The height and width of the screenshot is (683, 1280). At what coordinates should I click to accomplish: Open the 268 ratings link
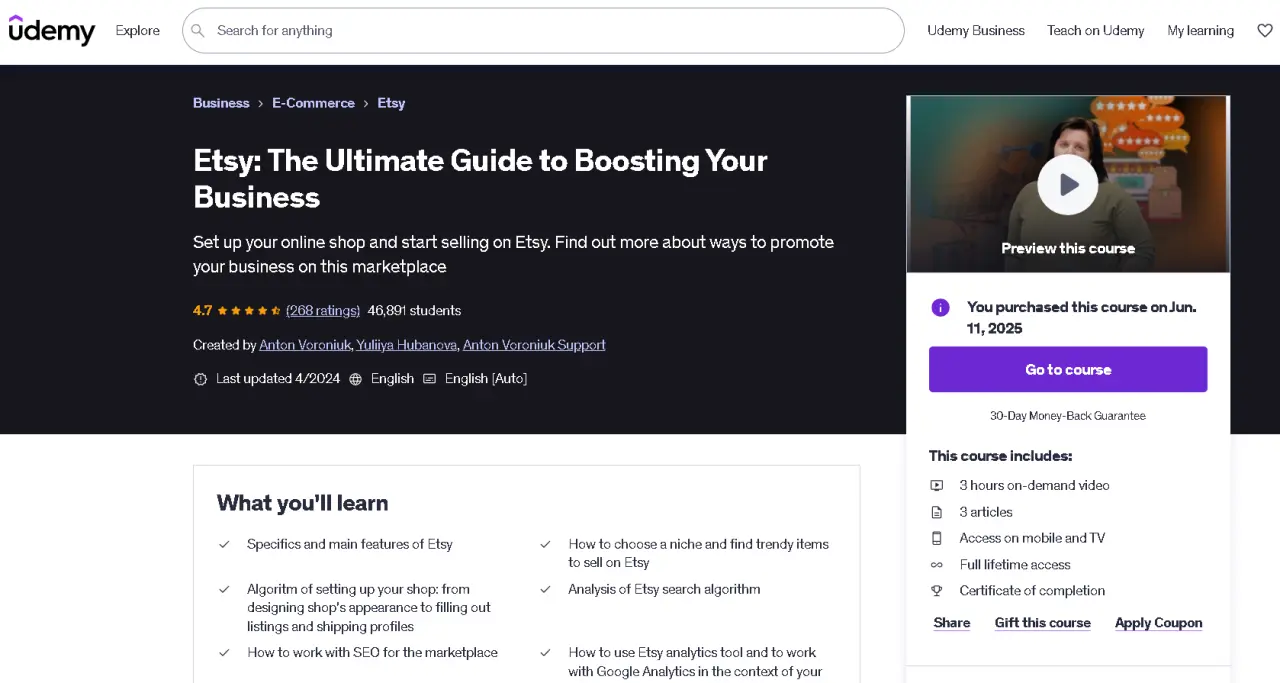[323, 311]
